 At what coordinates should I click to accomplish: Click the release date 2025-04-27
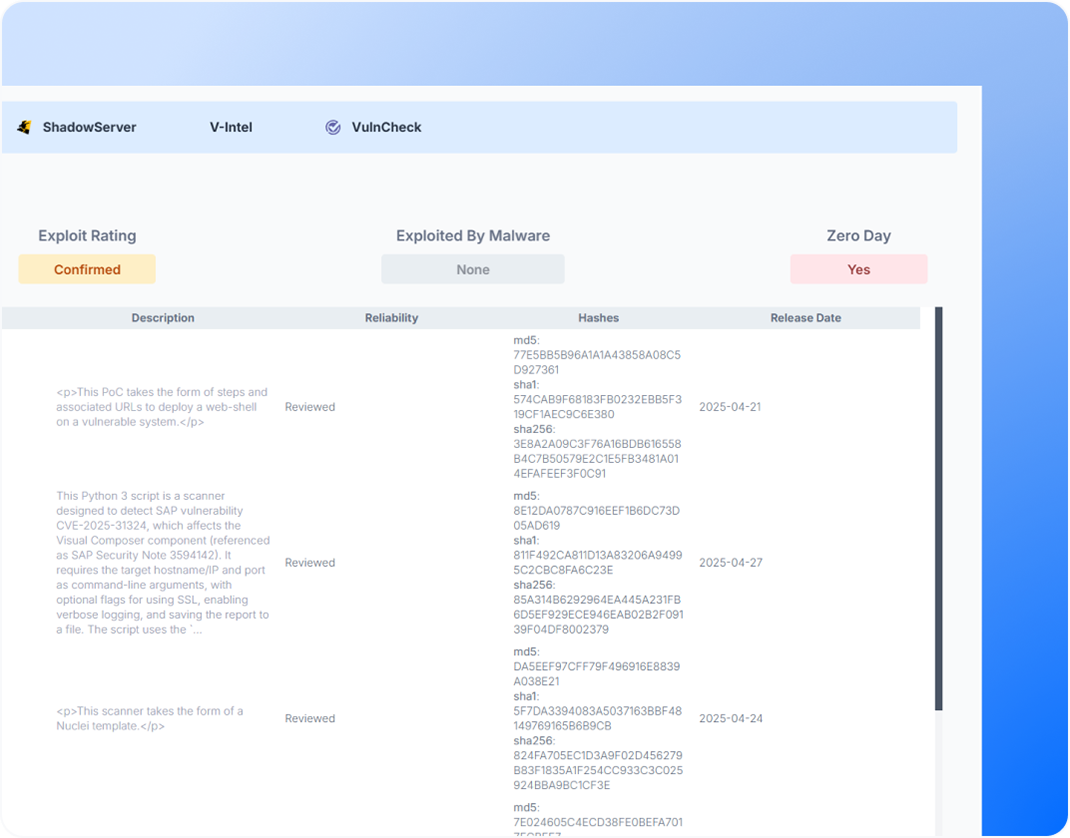coord(730,562)
